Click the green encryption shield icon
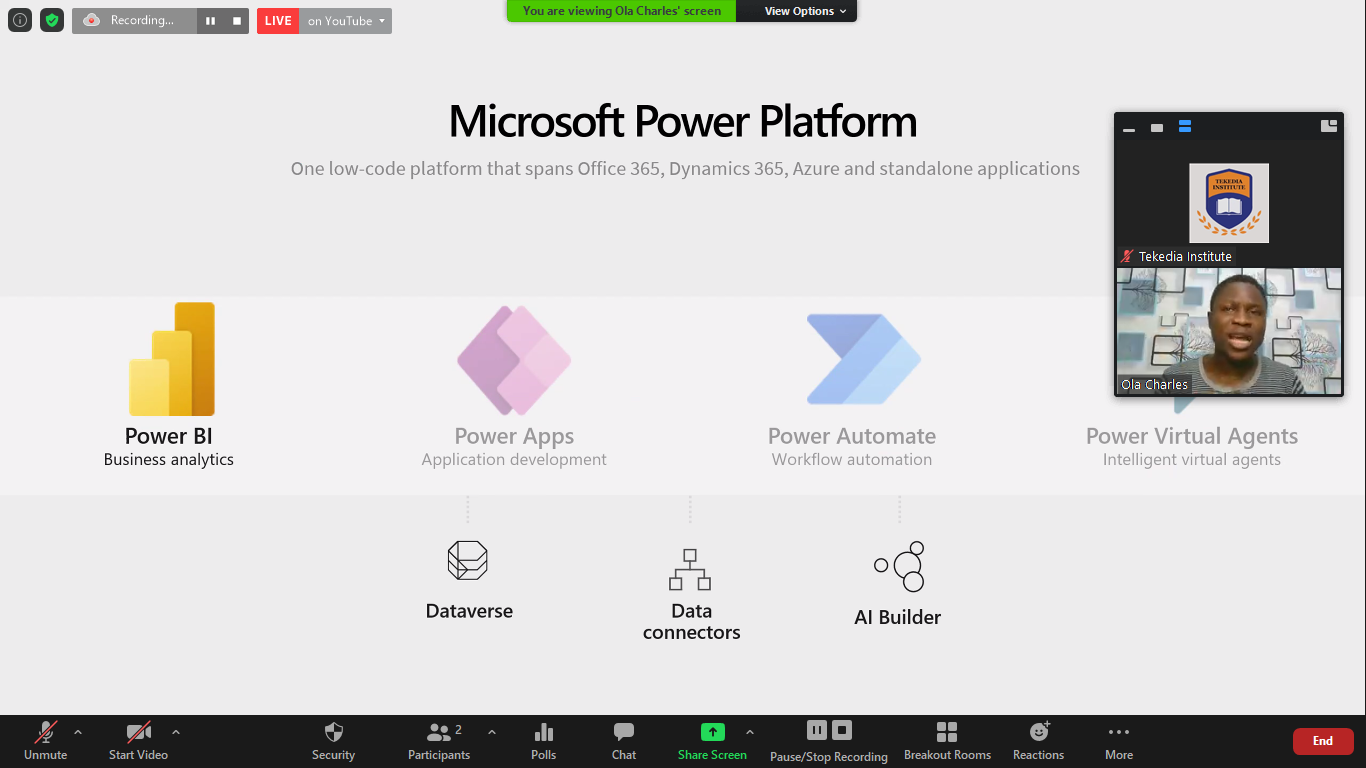The image size is (1366, 768). click(52, 20)
